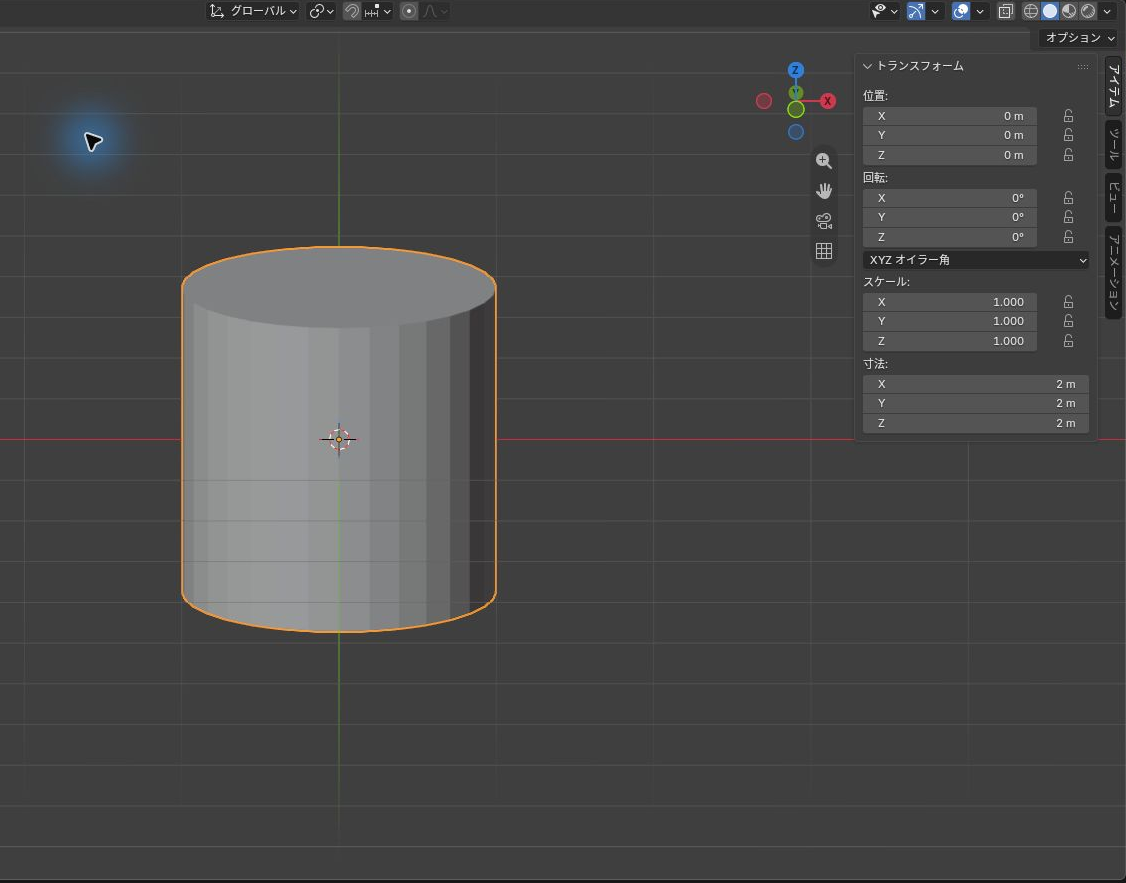Switch to material preview shading

coord(1069,11)
